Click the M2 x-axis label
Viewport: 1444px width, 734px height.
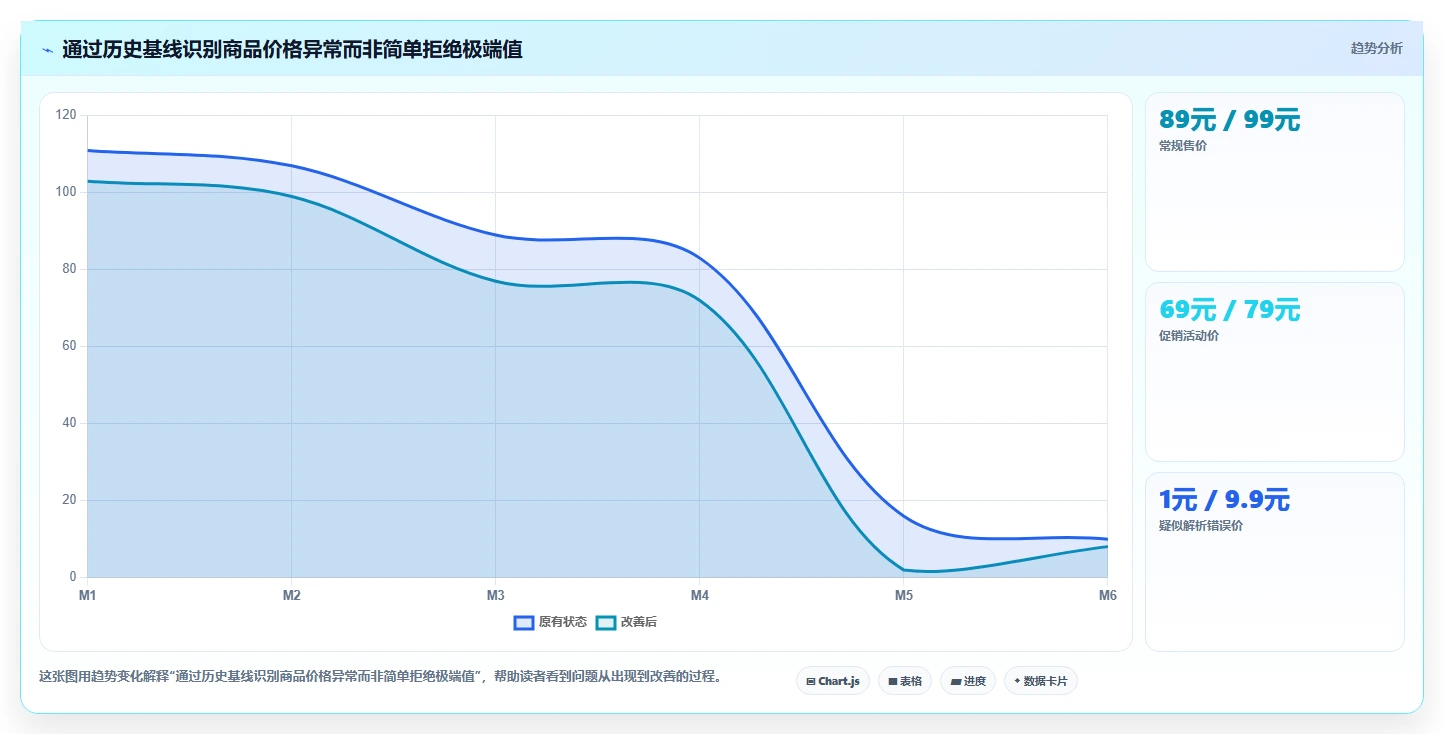[x=292, y=595]
